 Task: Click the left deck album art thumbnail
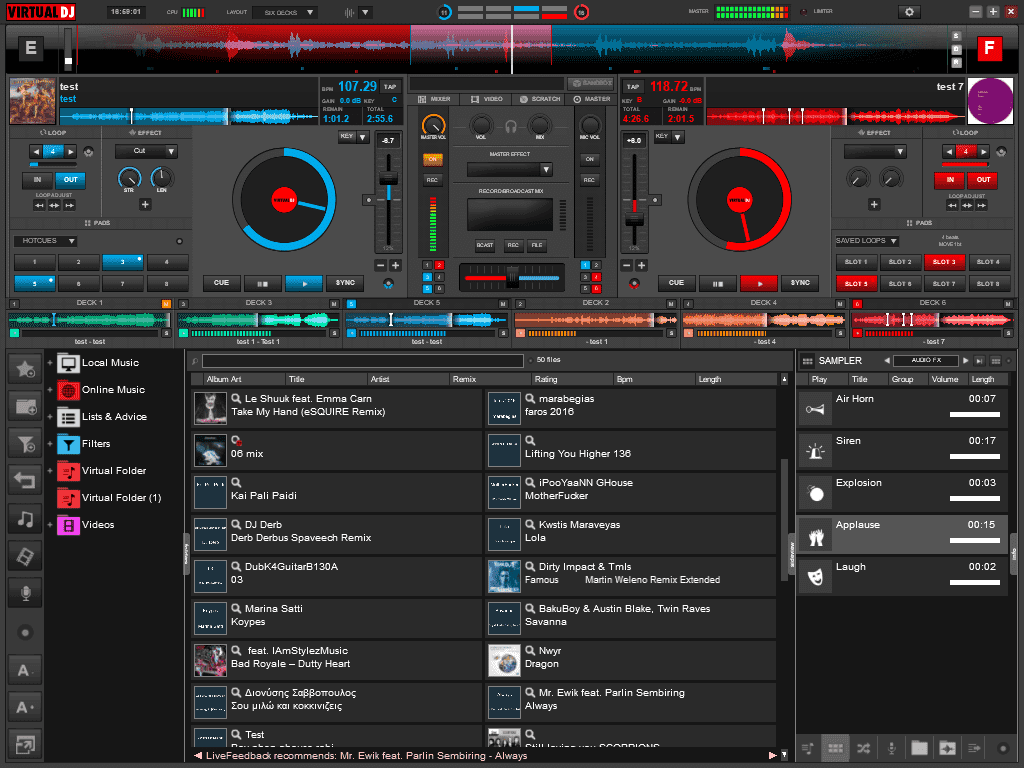33,101
